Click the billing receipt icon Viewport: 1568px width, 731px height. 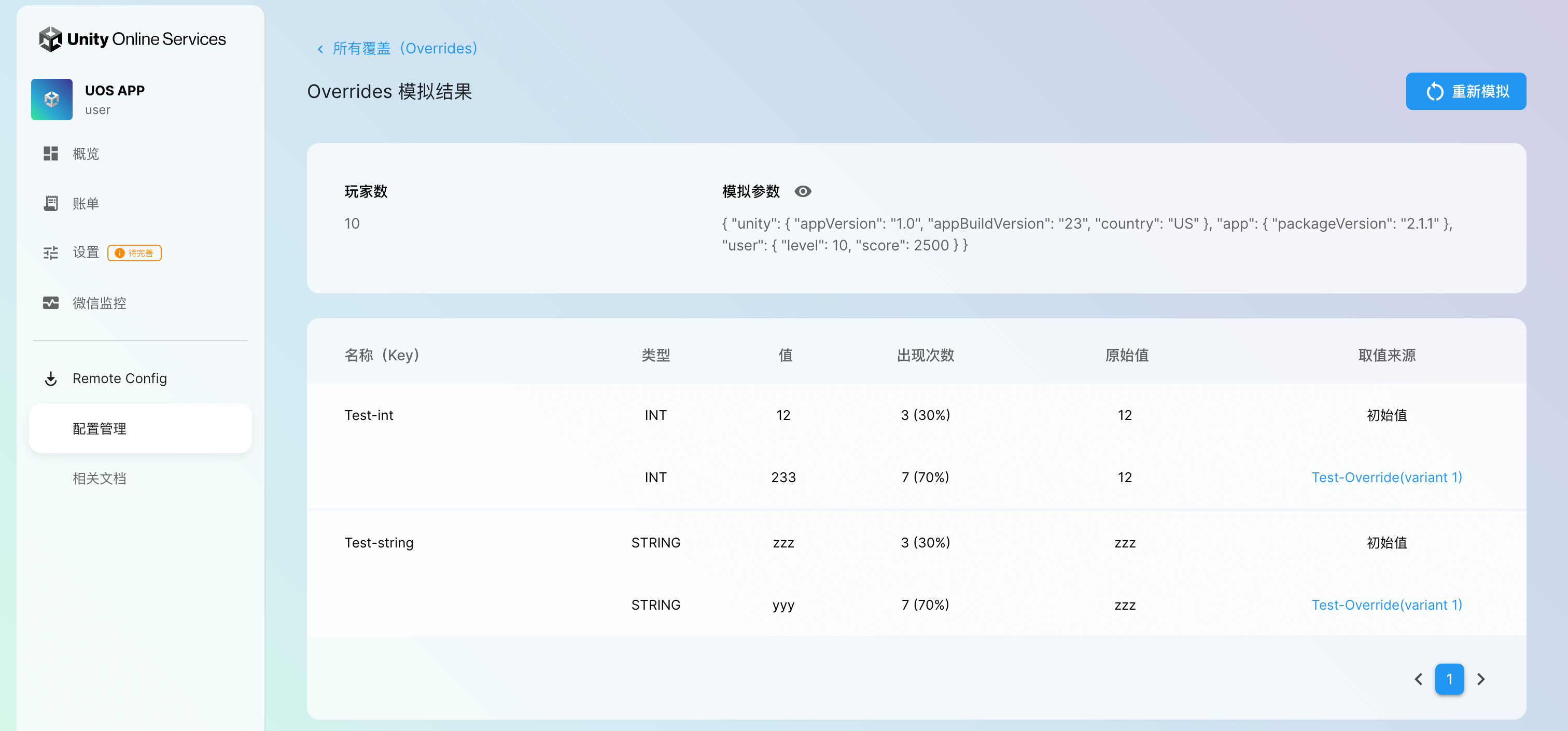click(x=50, y=203)
